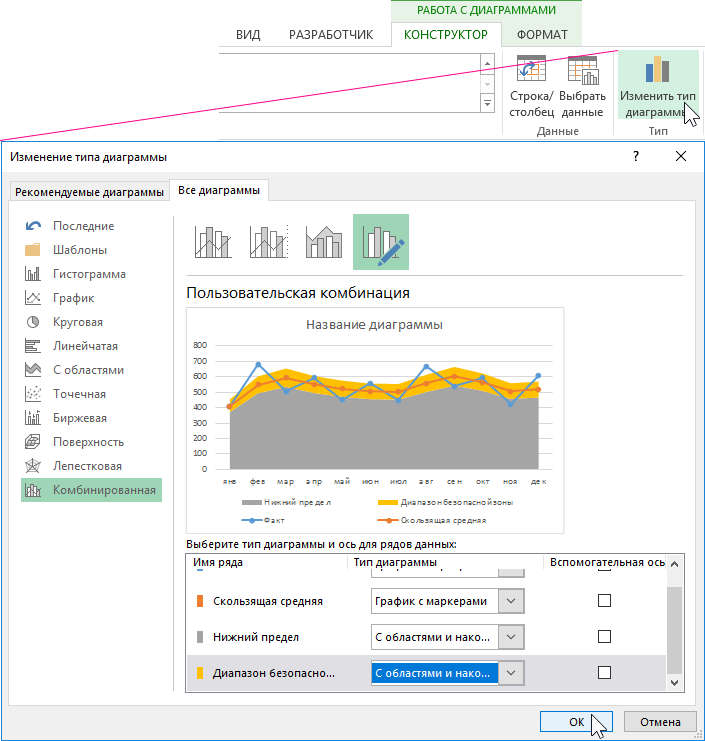This screenshot has height=741, width=705.
Task: Enable secondary axis for Скользящая средняя
Action: [x=604, y=601]
